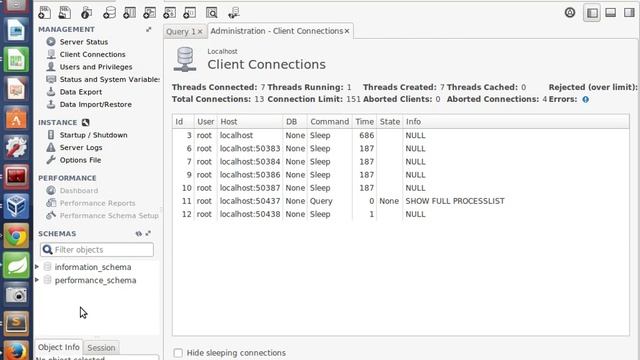This screenshot has width=640, height=360.
Task: Open the object inspector toolbar icon
Action: 86,13
